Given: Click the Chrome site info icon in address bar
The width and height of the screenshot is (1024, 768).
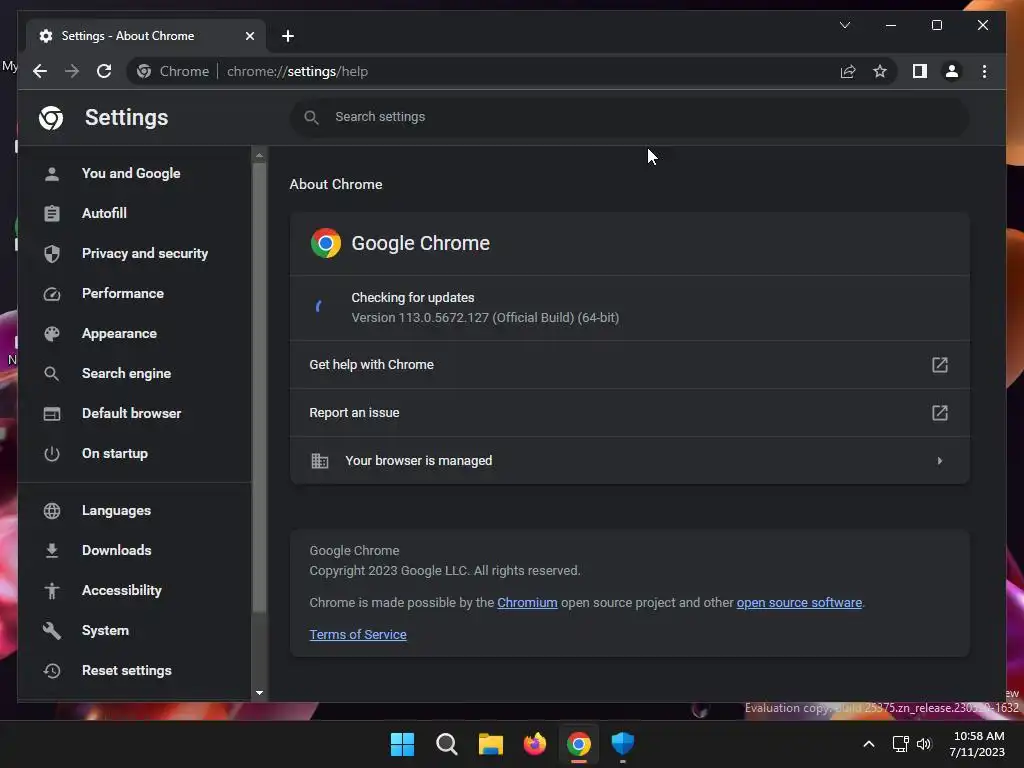Looking at the screenshot, I should pyautogui.click(x=144, y=71).
